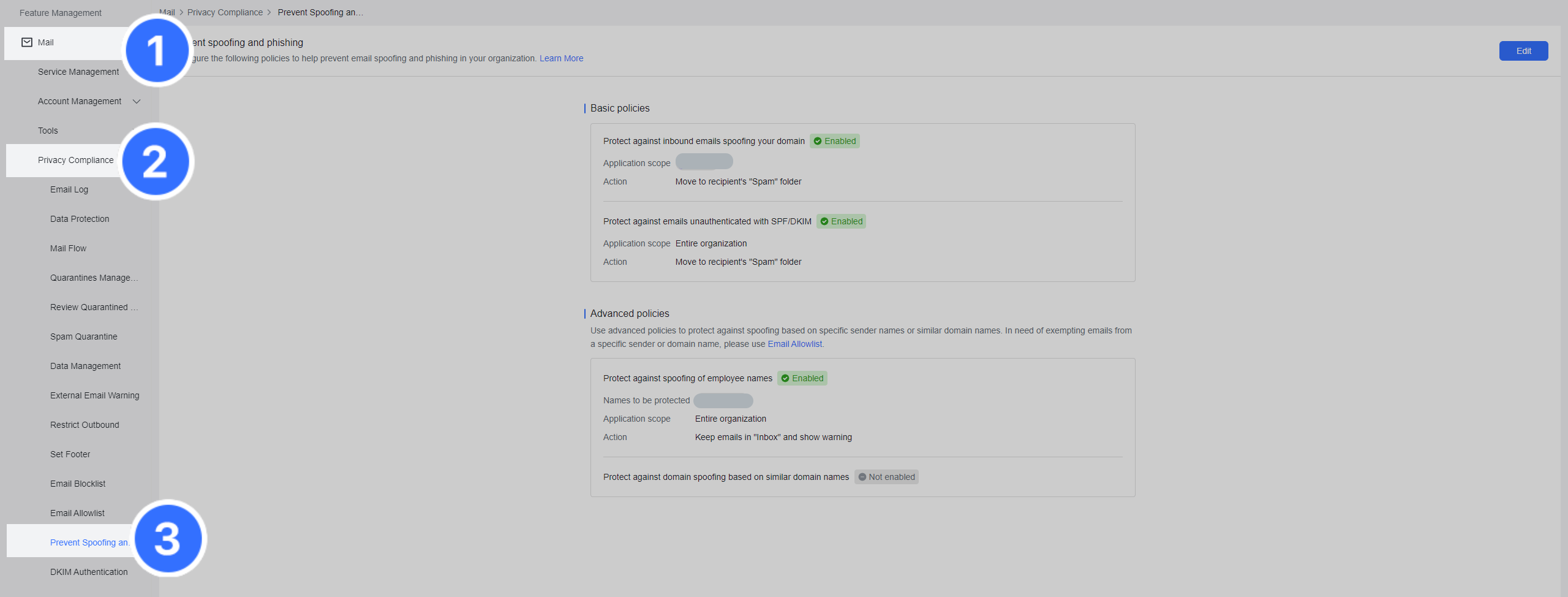This screenshot has width=1568, height=597.
Task: Open Spam Quarantine from sidebar
Action: pos(83,337)
